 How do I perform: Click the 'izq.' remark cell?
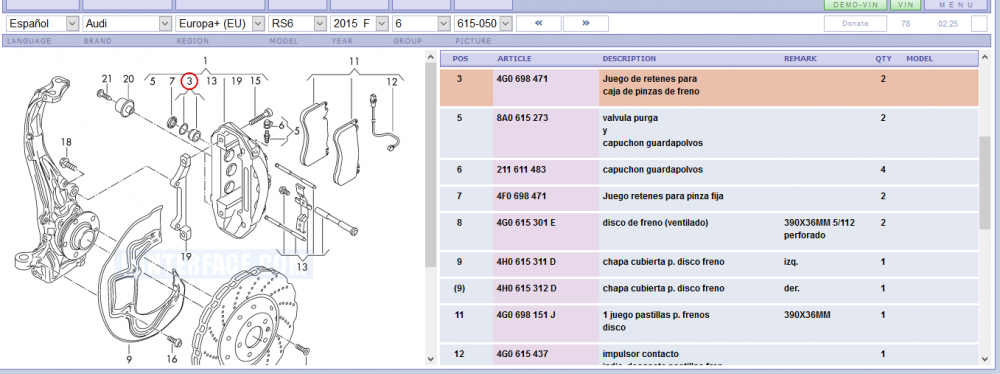[x=791, y=262]
